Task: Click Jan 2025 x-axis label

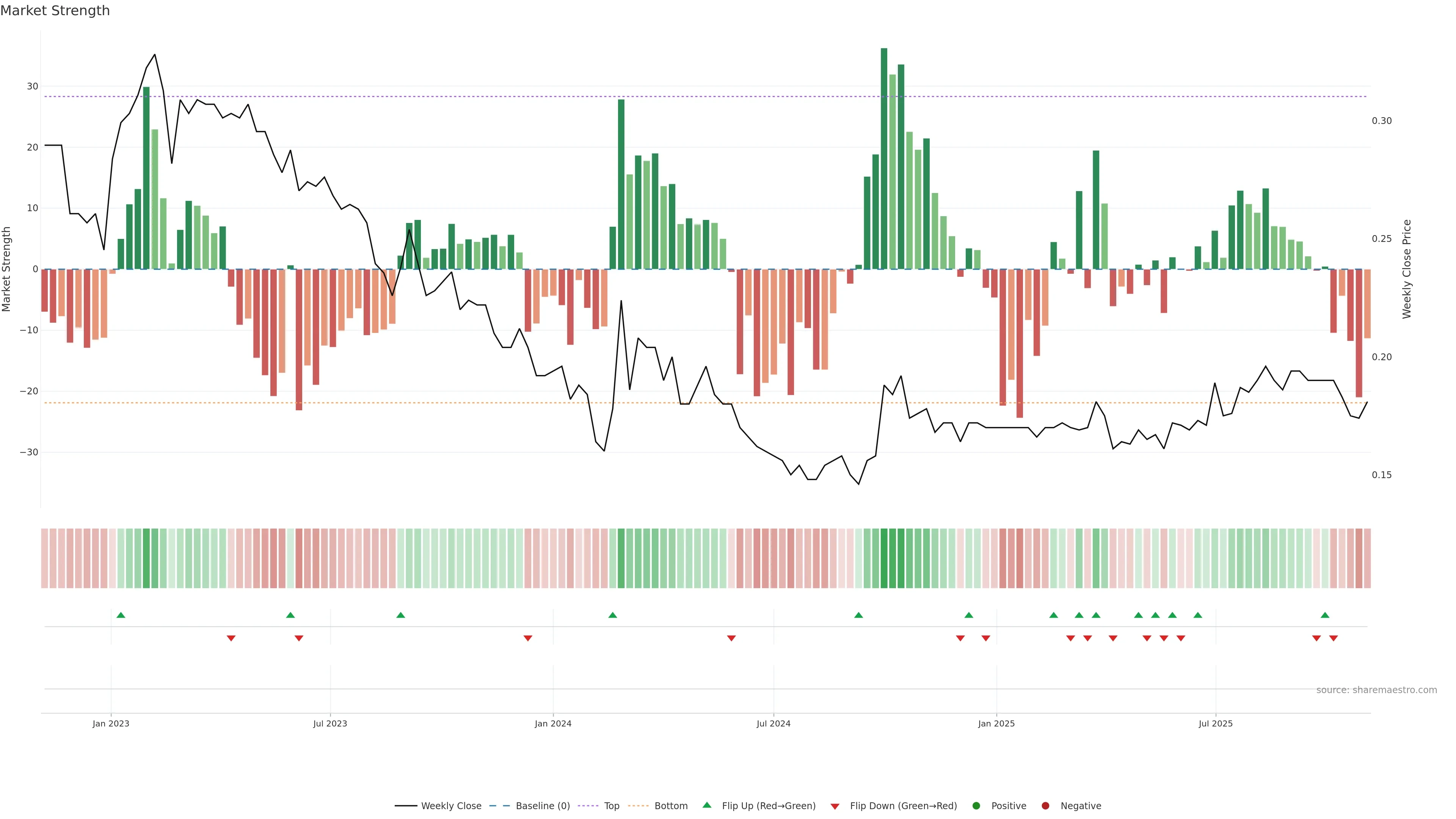Action: tap(996, 723)
